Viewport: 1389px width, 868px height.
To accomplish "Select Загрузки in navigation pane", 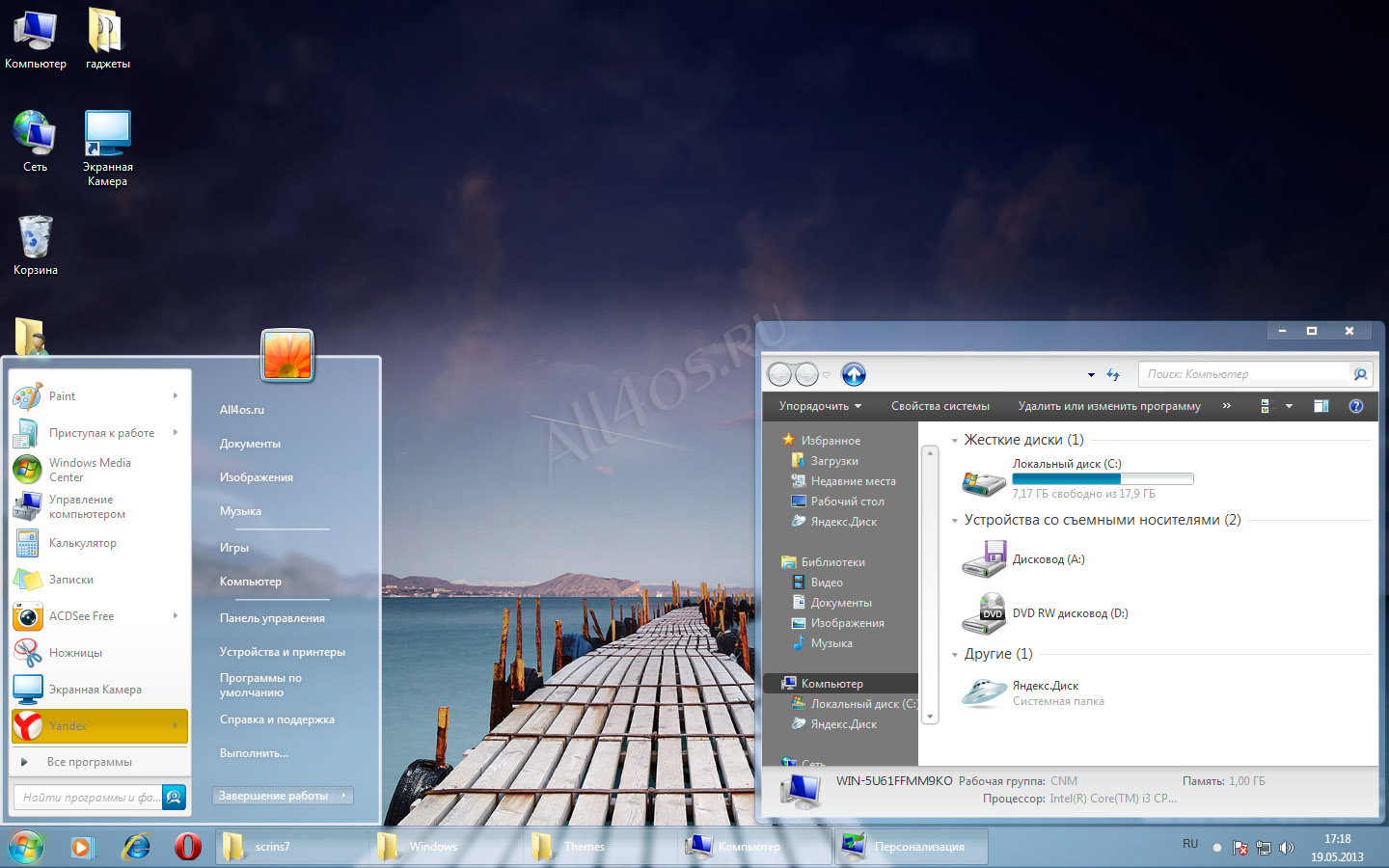I will [x=834, y=461].
